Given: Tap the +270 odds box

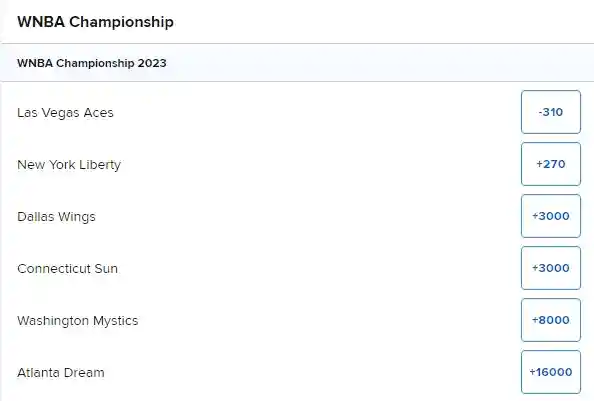Looking at the screenshot, I should click(x=551, y=164).
